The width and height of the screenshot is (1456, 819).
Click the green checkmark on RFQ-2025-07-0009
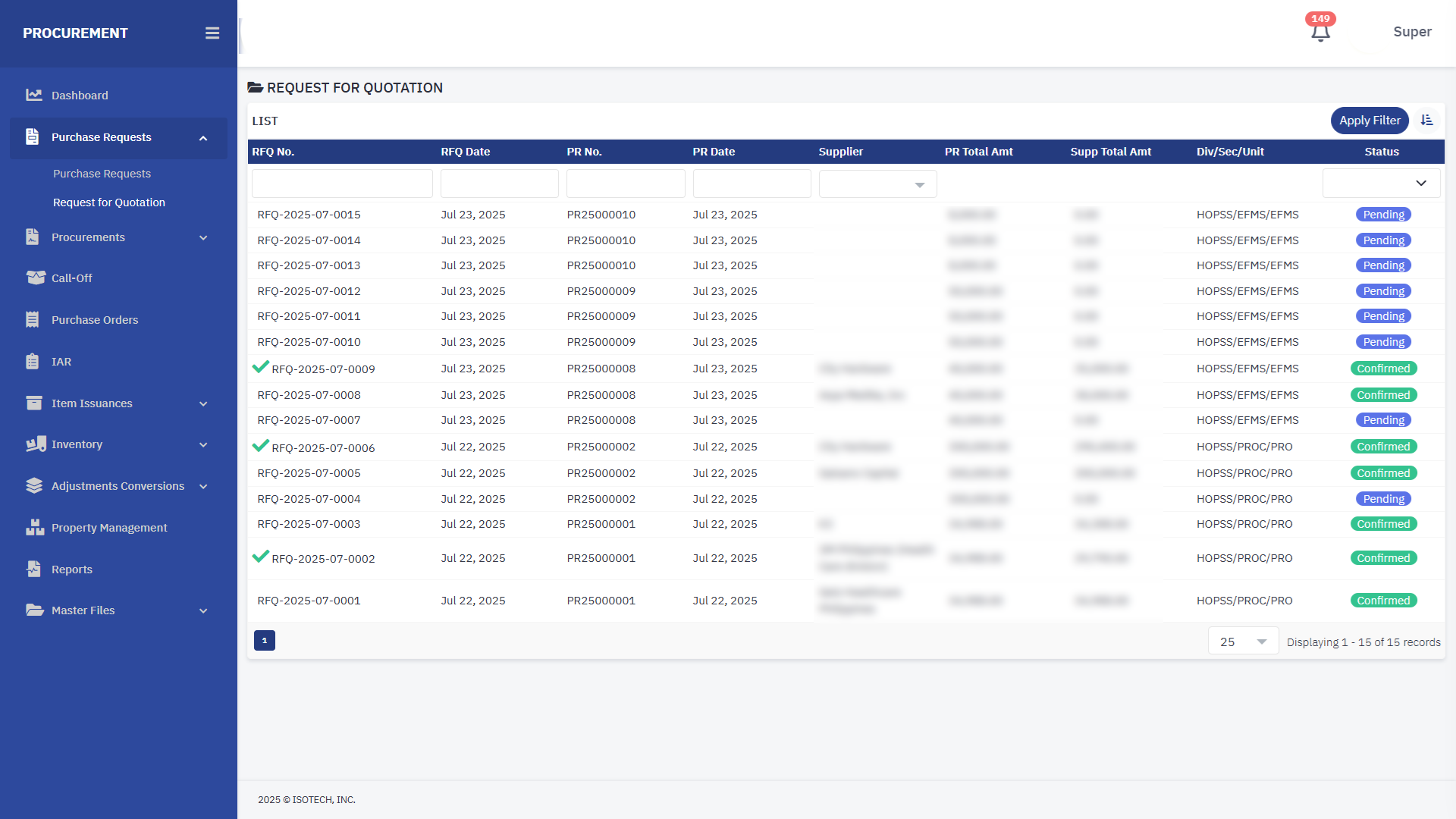click(260, 368)
